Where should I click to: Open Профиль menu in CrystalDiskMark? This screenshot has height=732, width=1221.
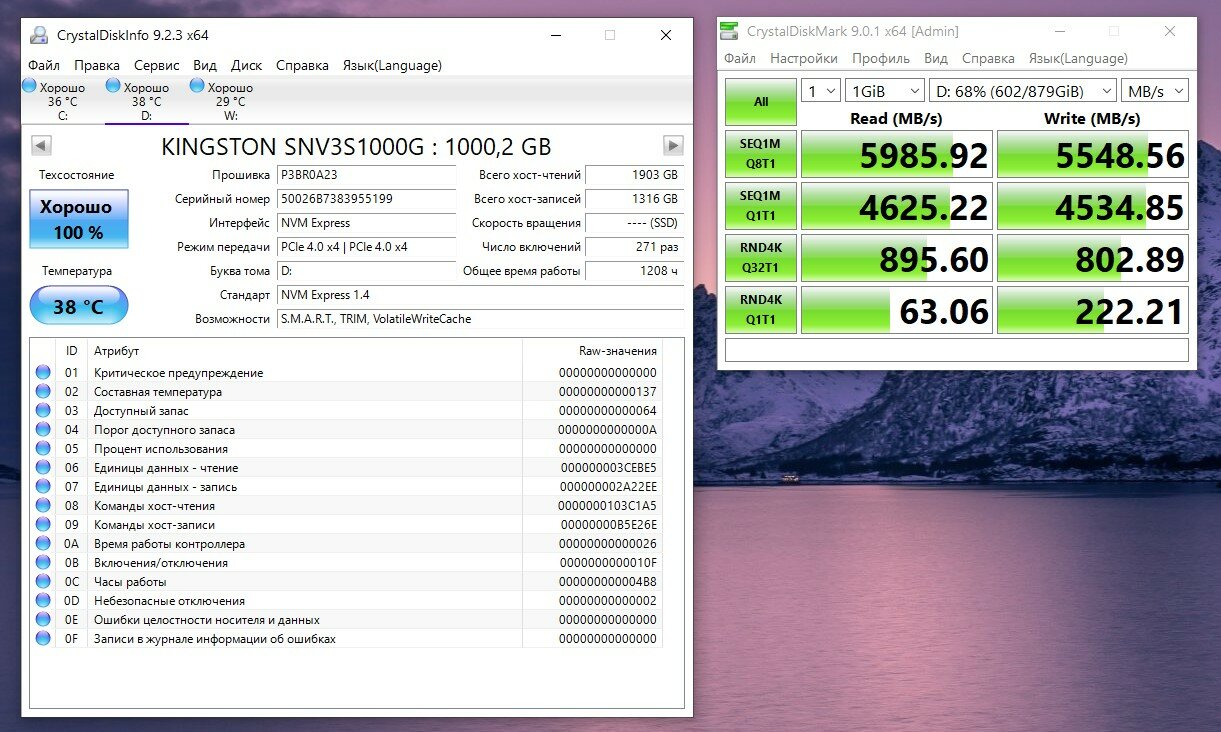pos(881,58)
